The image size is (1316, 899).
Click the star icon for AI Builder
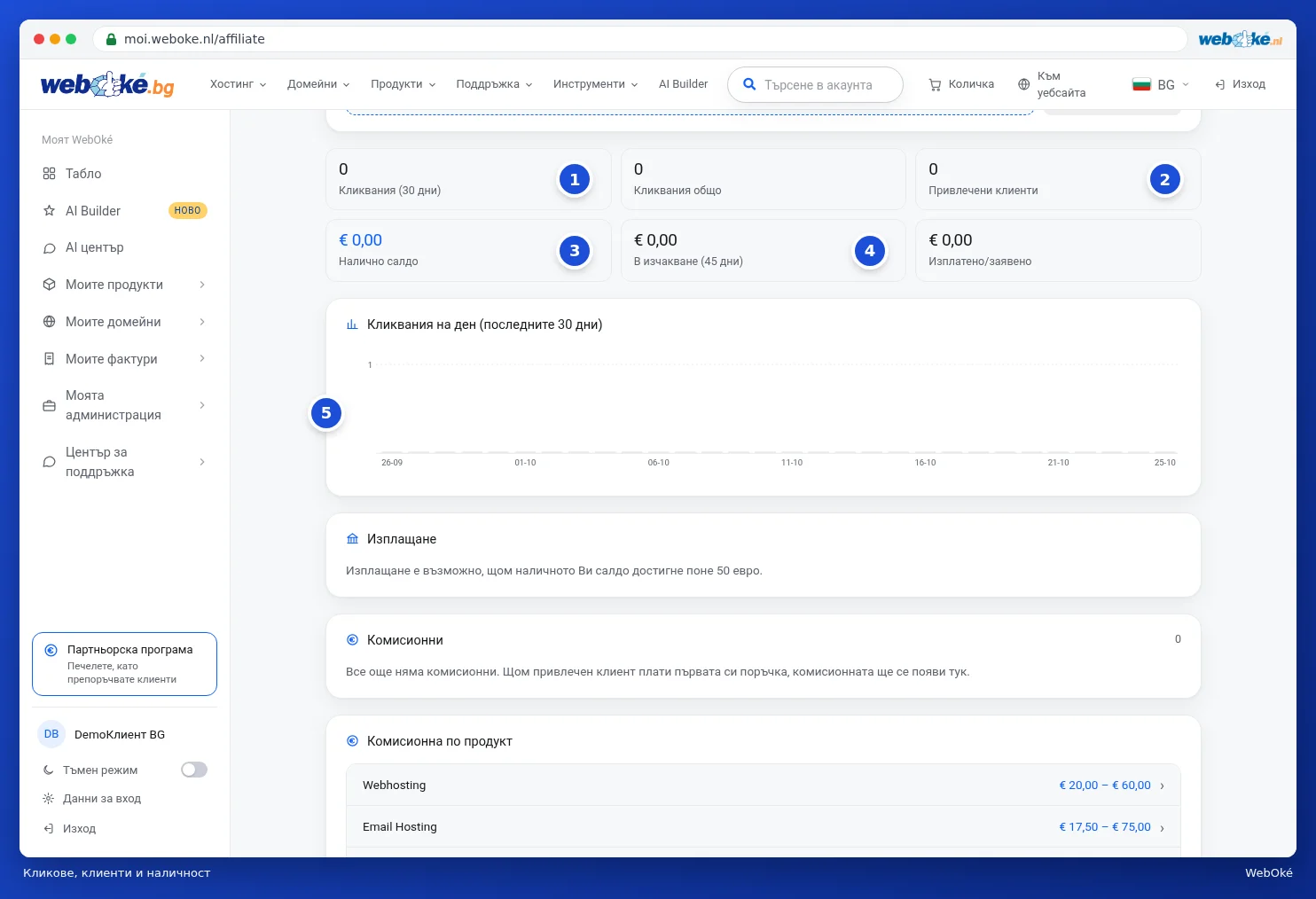click(x=49, y=211)
